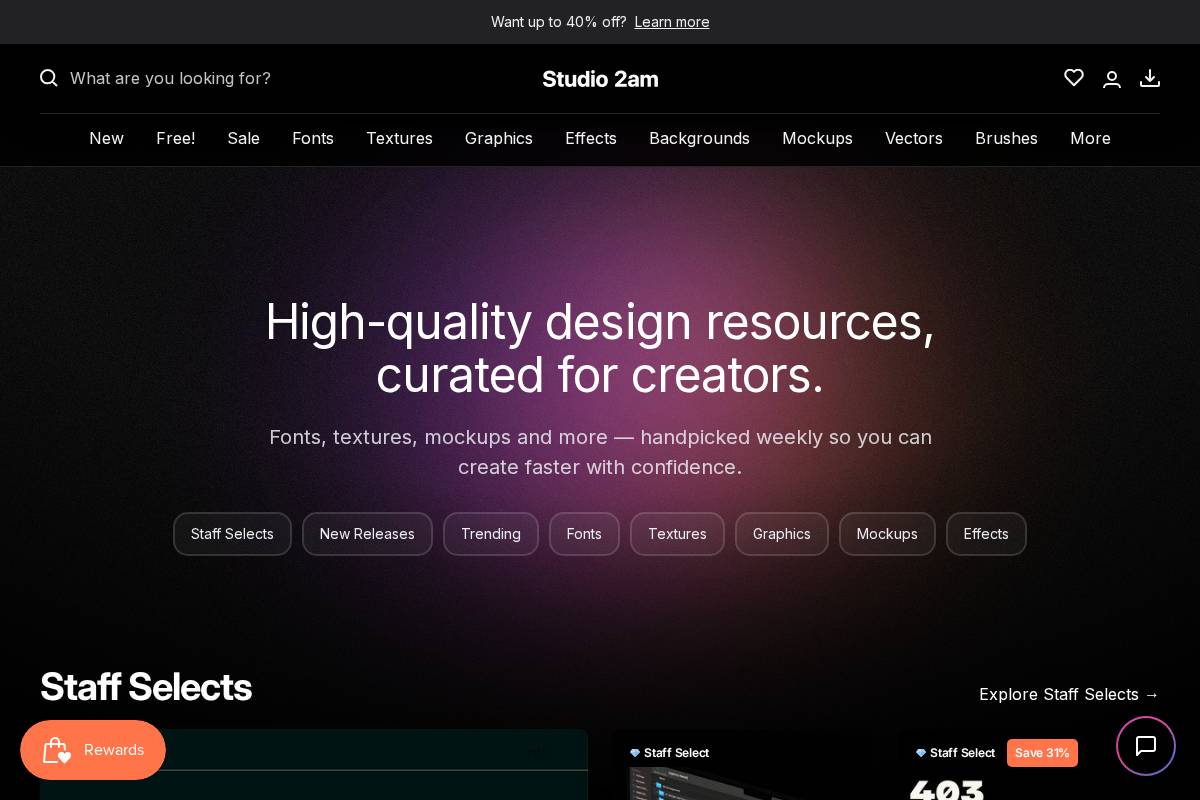This screenshot has height=800, width=1200.
Task: Open the wishlist heart icon
Action: (x=1074, y=78)
